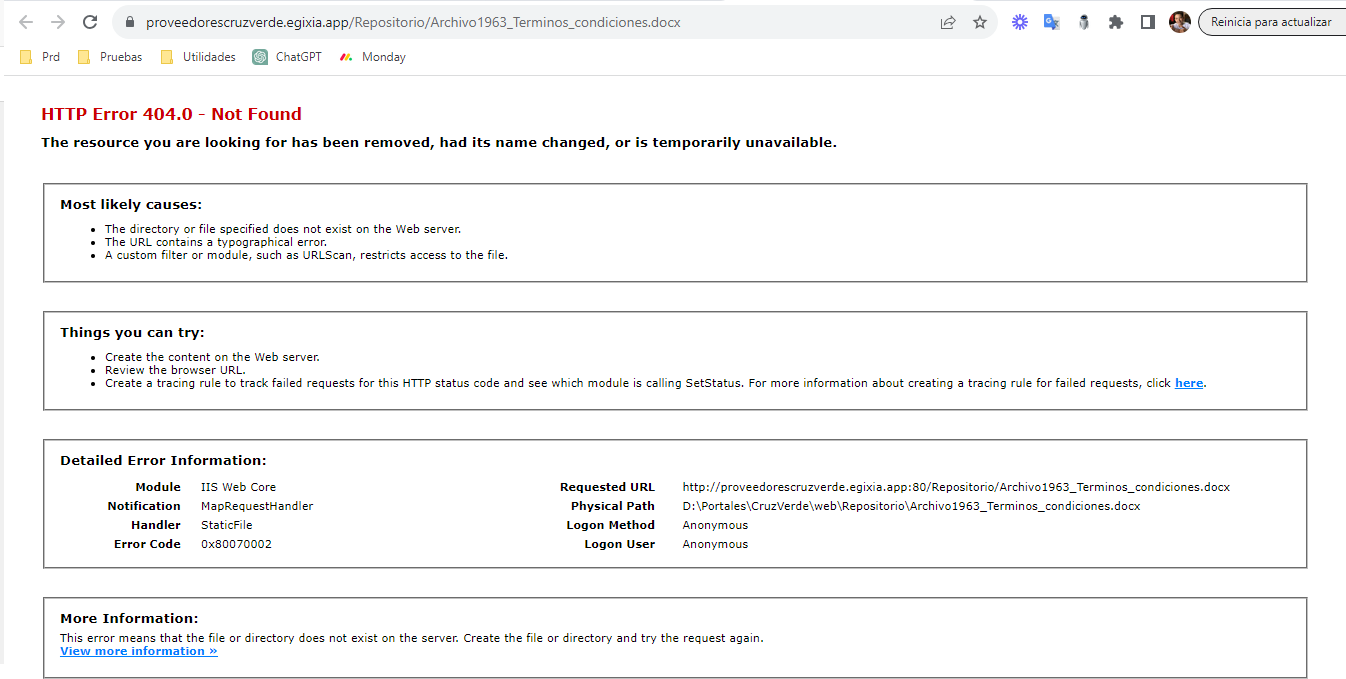The image size is (1346, 679).
Task: Open the Google Translate extension icon
Action: tap(1051, 22)
